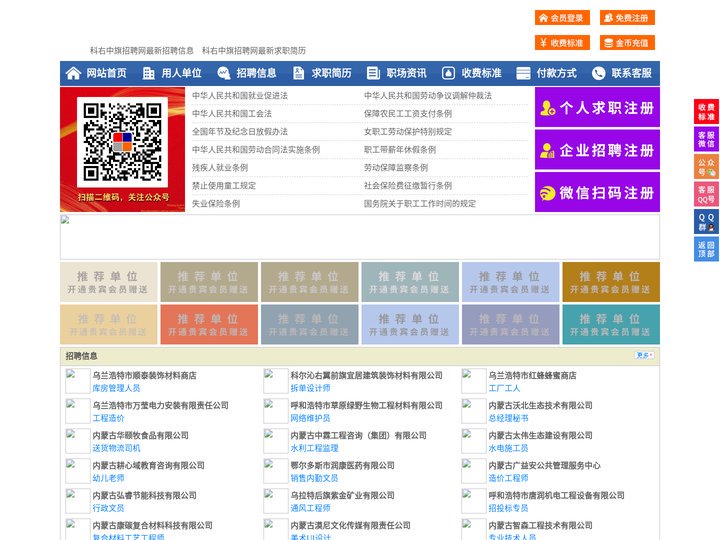This screenshot has height=540, width=720.
Task: Click the 微信扫码注册 banner
Action: click(x=597, y=192)
